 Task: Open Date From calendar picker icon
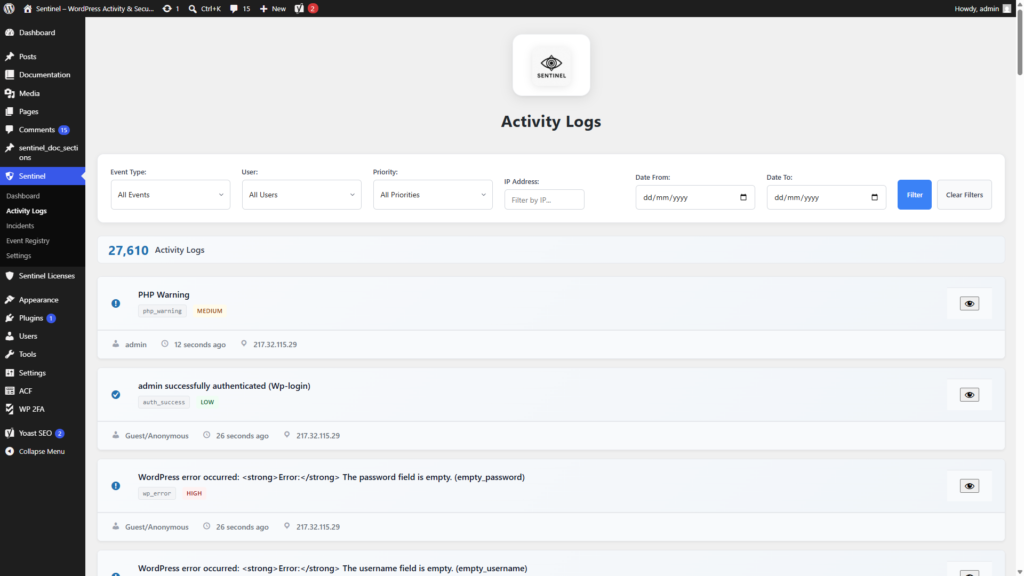(x=743, y=197)
